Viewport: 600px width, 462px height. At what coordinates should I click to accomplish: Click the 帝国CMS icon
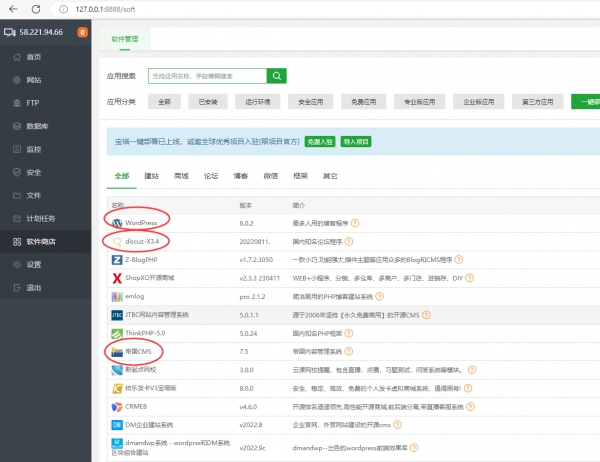[117, 352]
